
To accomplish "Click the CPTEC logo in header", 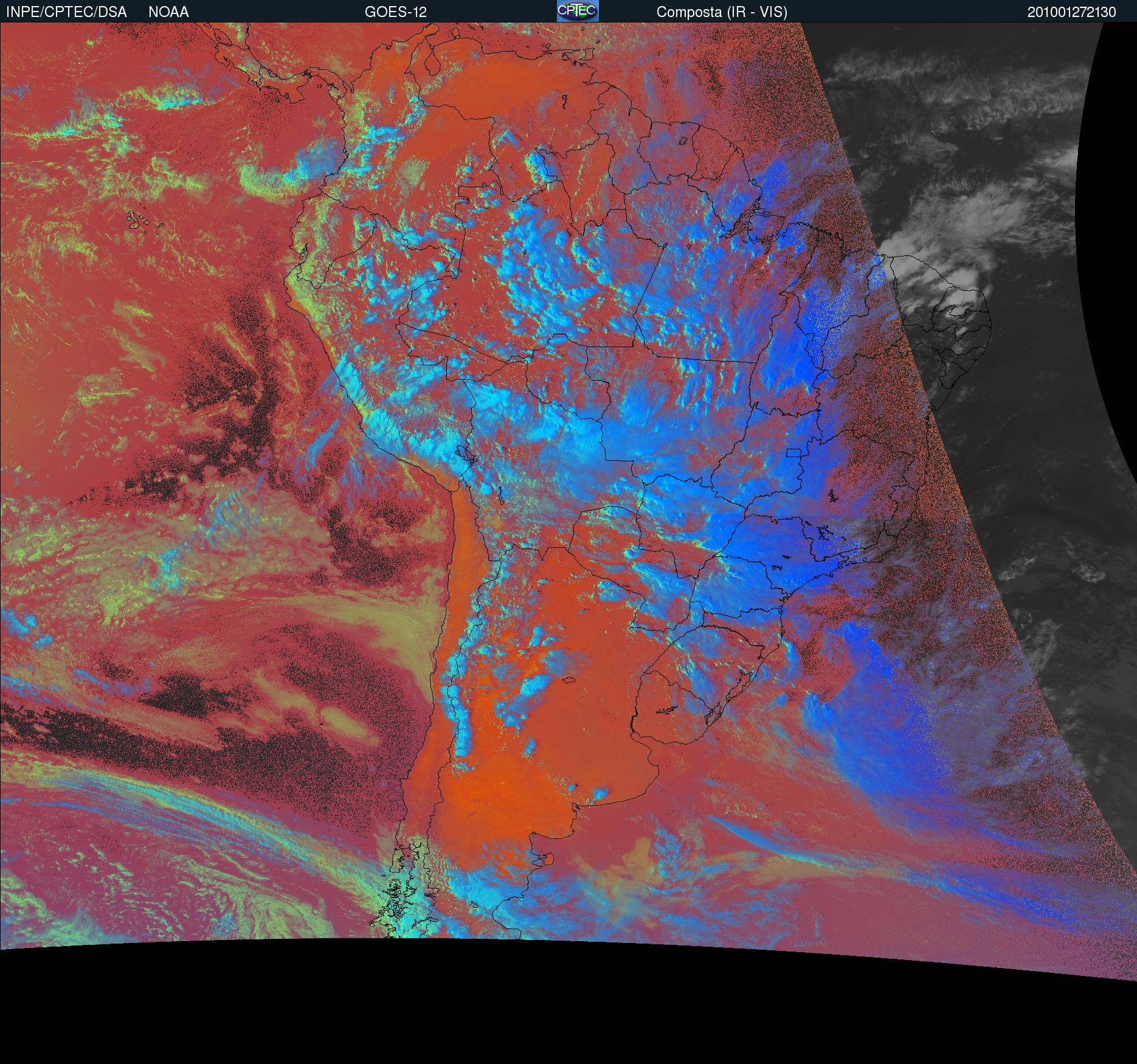I will point(578,11).
